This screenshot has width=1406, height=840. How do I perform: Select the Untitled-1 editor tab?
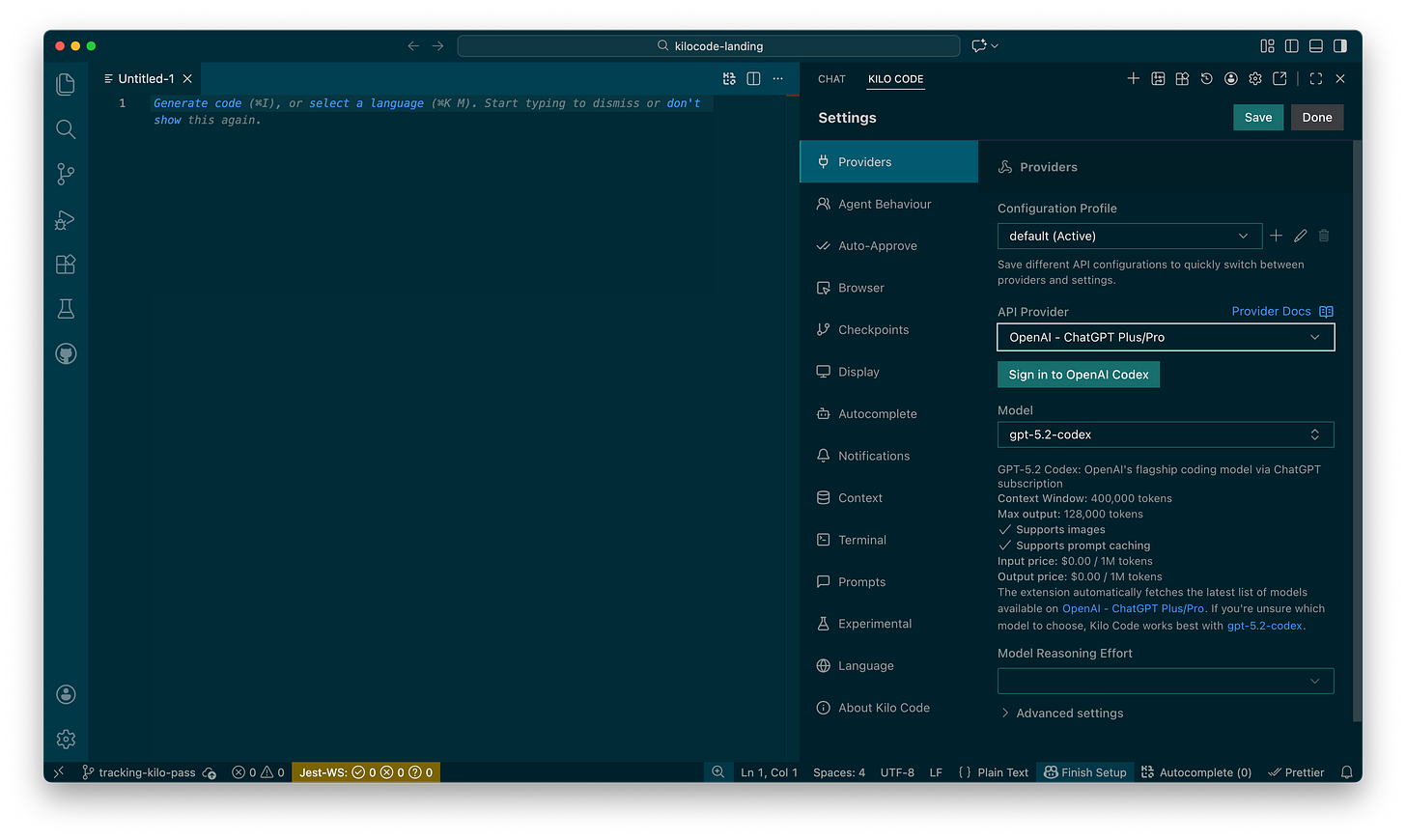[x=146, y=79]
